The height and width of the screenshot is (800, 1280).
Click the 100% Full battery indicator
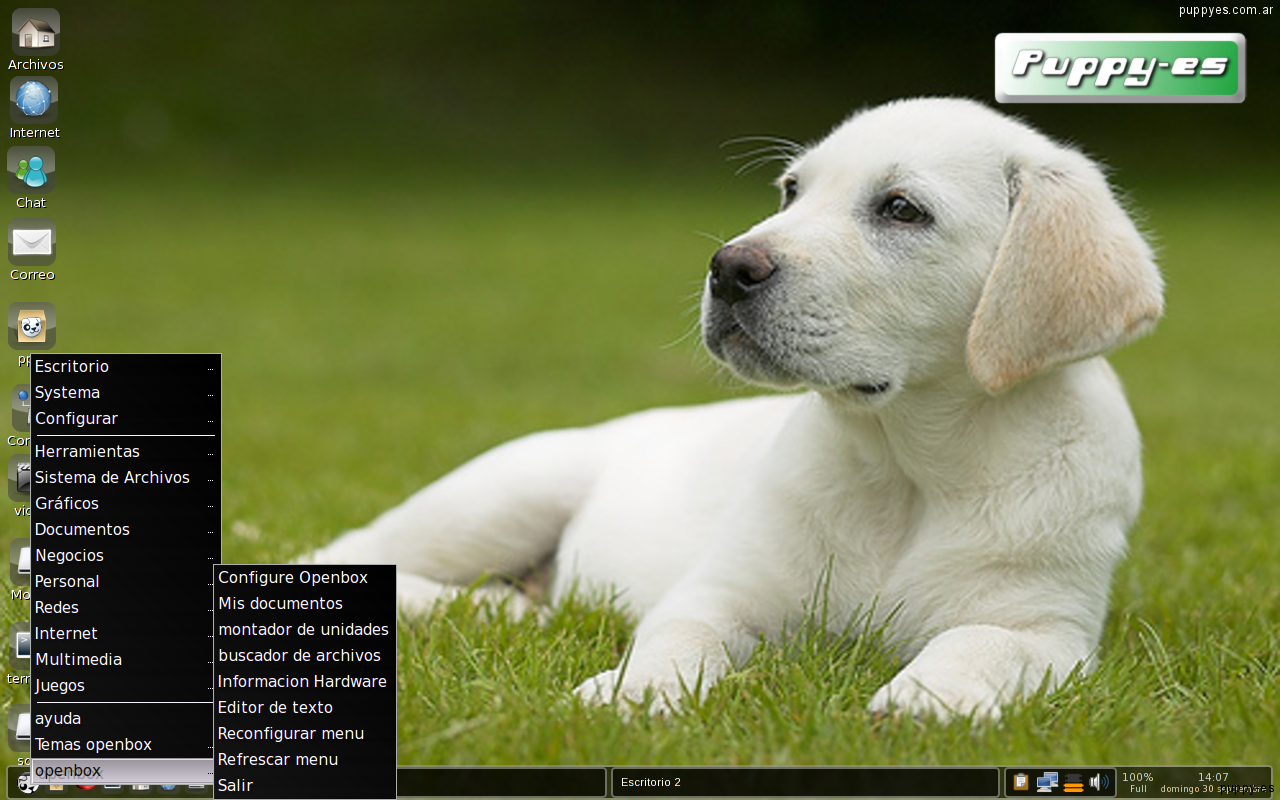click(1138, 782)
